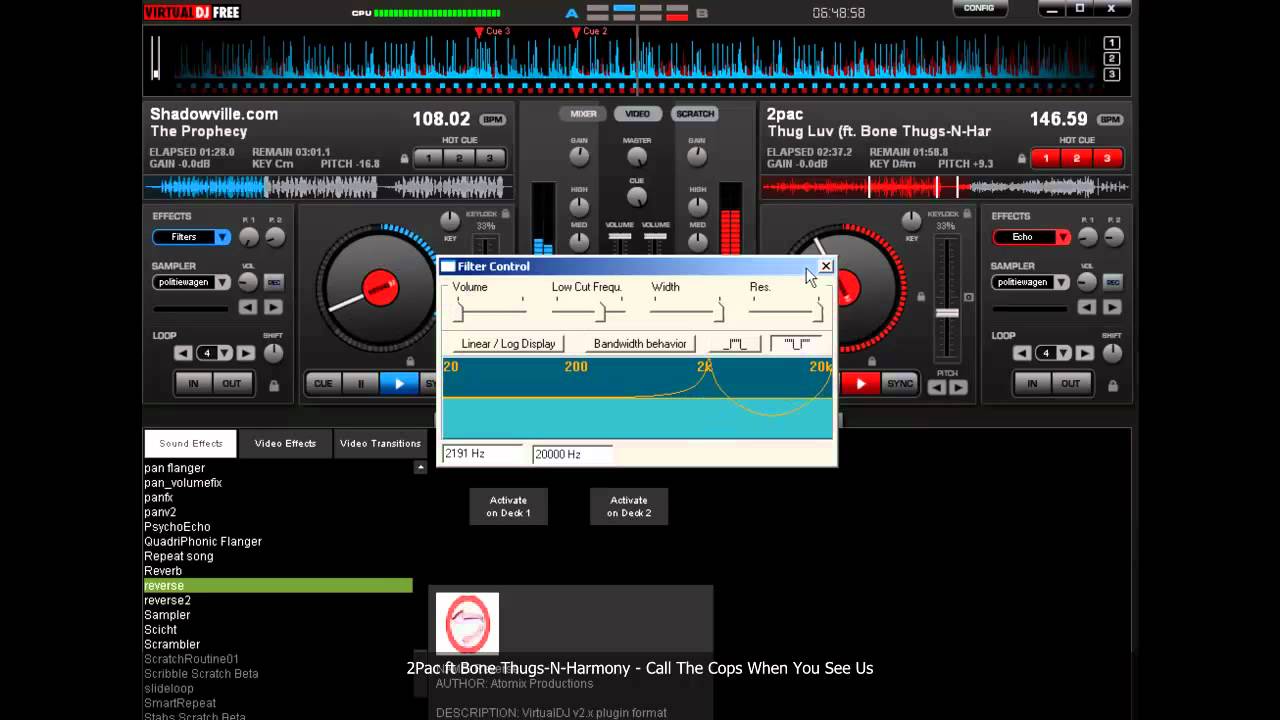This screenshot has height=720, width=1280.
Task: Switch to the SCRATCH panel
Action: pyautogui.click(x=695, y=114)
